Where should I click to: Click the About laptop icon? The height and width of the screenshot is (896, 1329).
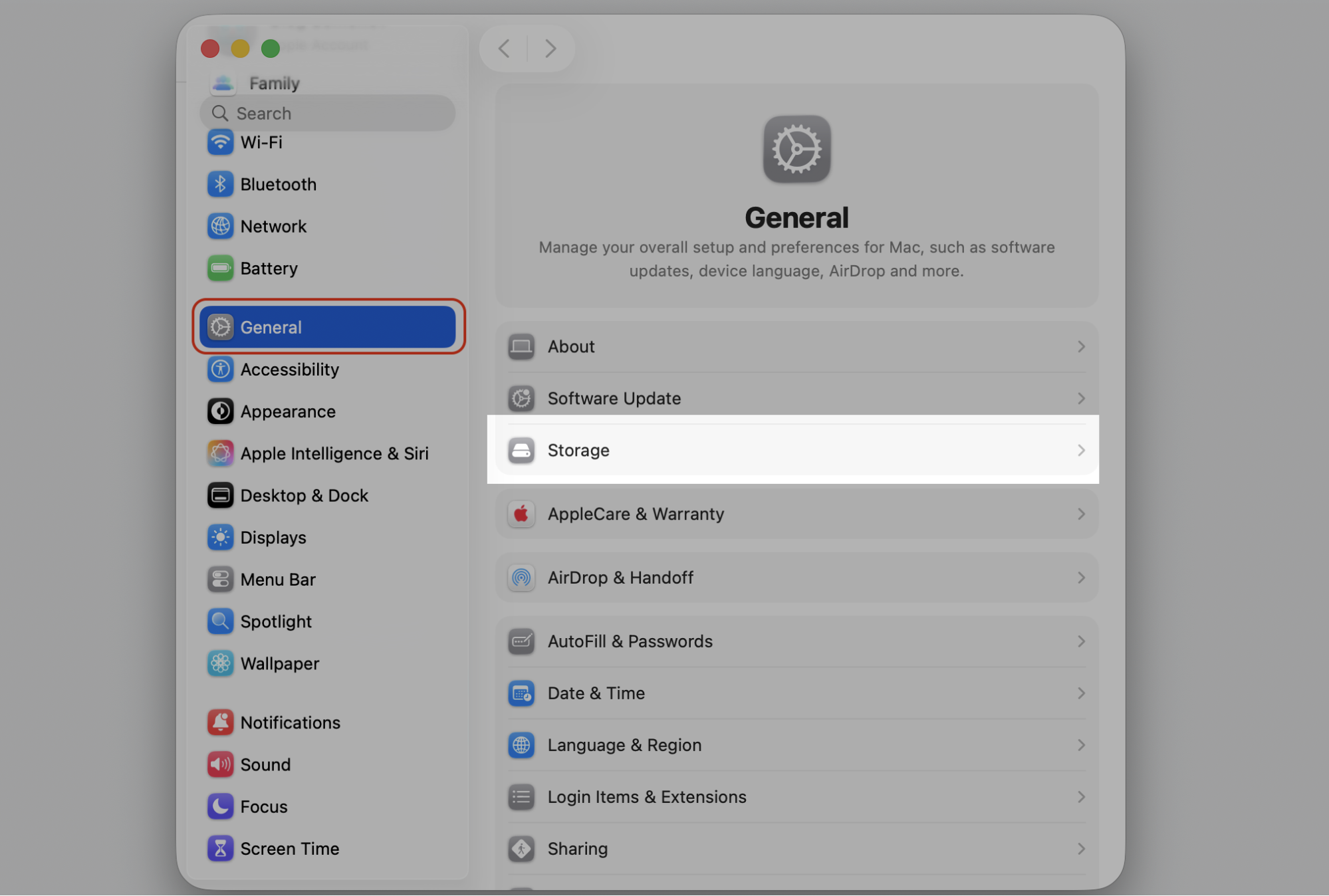point(521,347)
